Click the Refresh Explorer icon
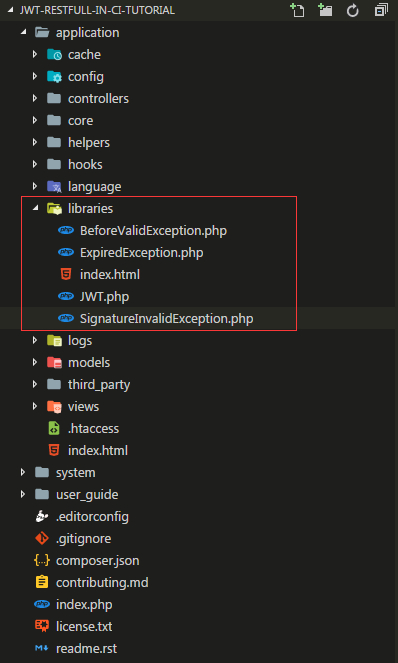The height and width of the screenshot is (663, 398). (x=353, y=11)
